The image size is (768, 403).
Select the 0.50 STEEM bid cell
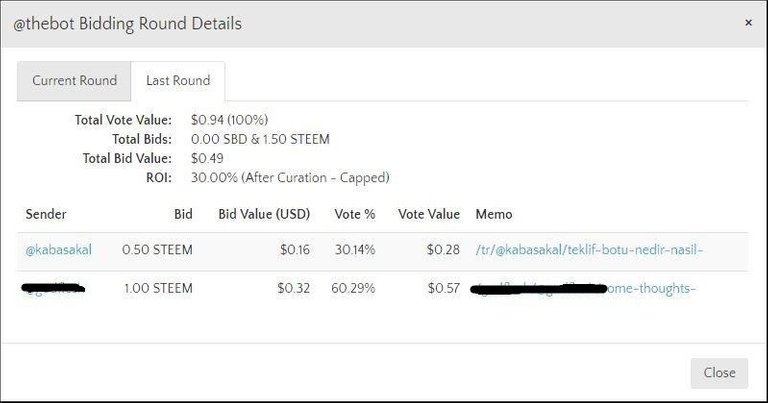click(157, 250)
